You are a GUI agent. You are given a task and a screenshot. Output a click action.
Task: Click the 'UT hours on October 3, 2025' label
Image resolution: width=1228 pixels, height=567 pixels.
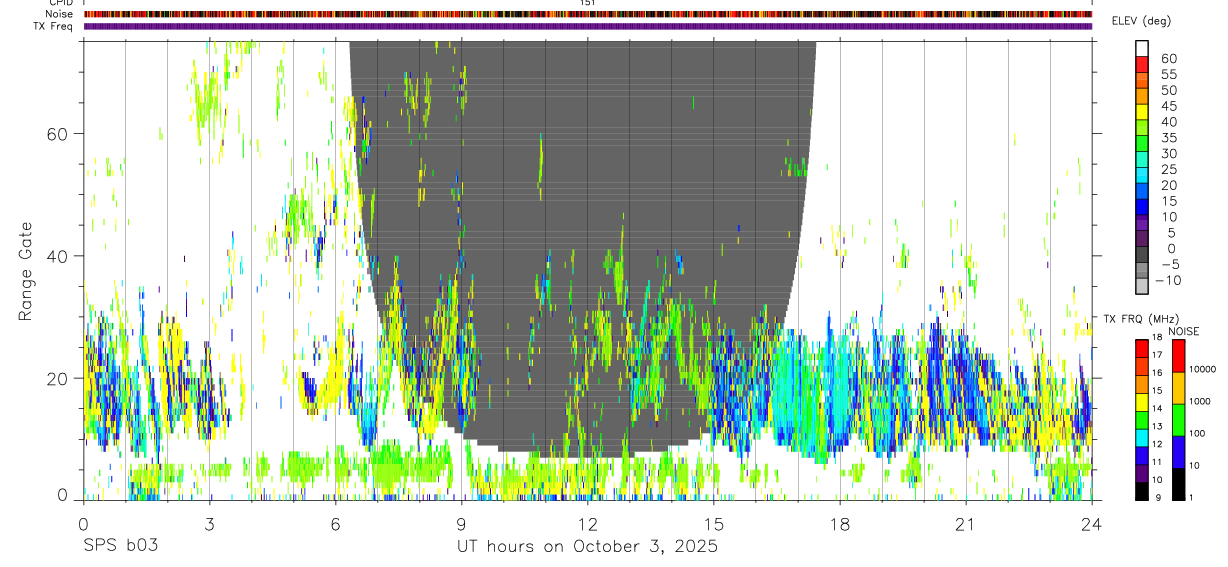[x=587, y=547]
